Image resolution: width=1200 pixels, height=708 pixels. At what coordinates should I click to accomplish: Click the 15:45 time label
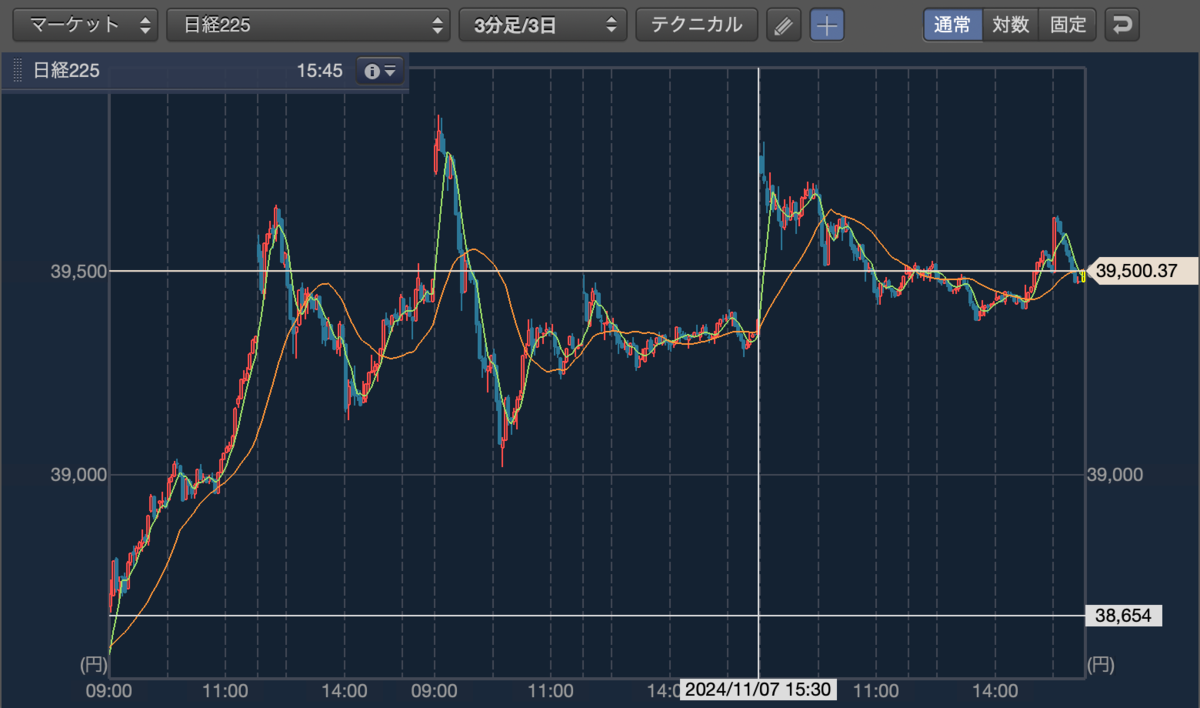pyautogui.click(x=320, y=71)
